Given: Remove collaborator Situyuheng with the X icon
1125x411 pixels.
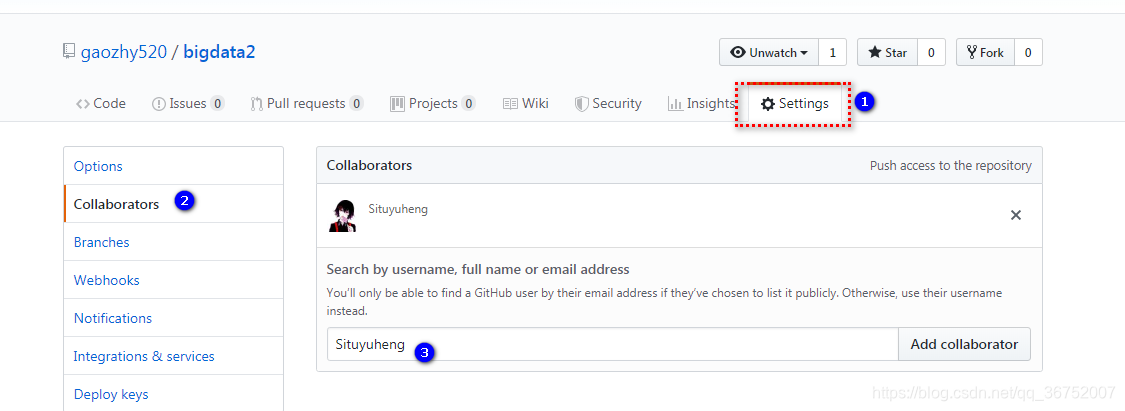Looking at the screenshot, I should point(1016,215).
